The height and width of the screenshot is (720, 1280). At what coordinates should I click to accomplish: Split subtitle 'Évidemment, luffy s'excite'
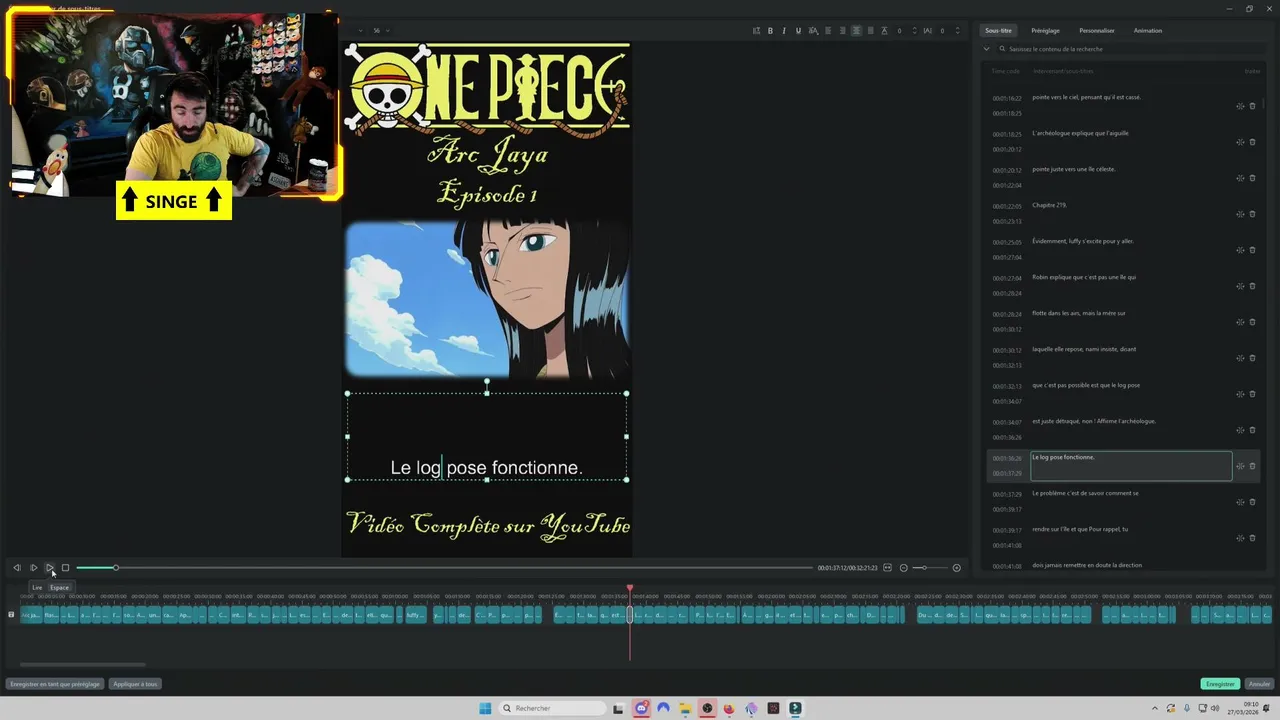(x=1240, y=250)
